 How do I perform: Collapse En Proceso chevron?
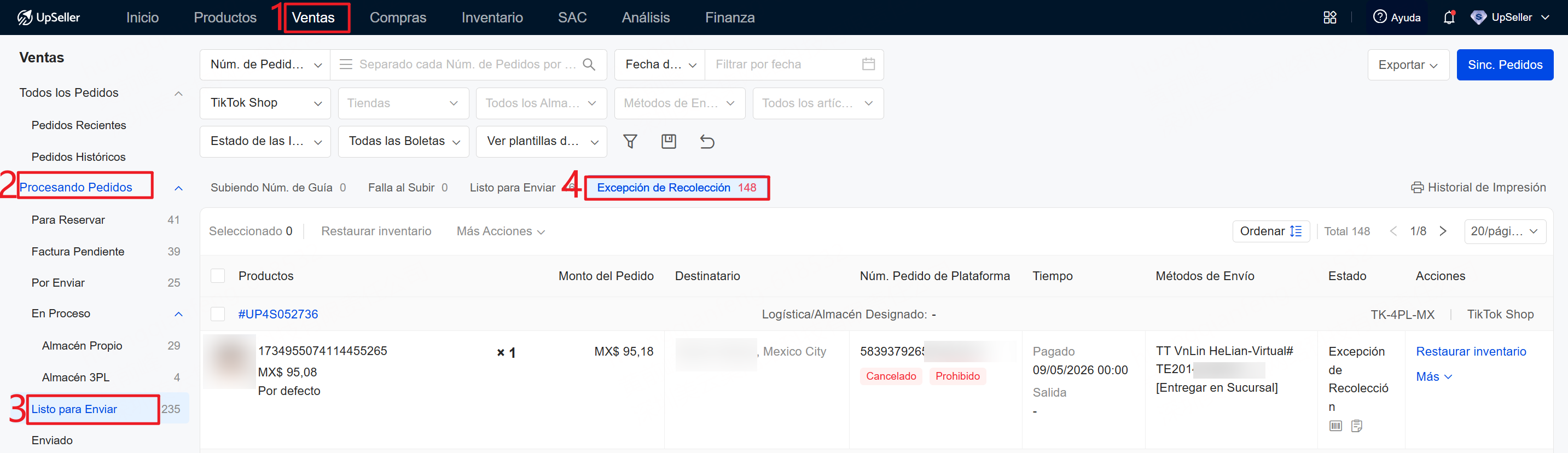pyautogui.click(x=178, y=314)
